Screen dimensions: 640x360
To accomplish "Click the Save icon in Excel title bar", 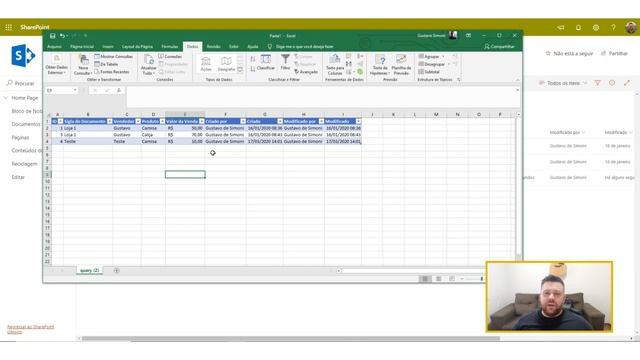I will (x=53, y=36).
